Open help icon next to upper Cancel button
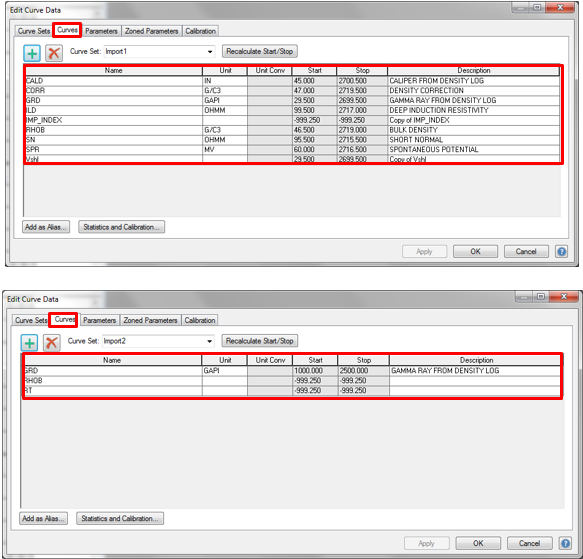Image resolution: width=583 pixels, height=559 pixels. tap(561, 251)
